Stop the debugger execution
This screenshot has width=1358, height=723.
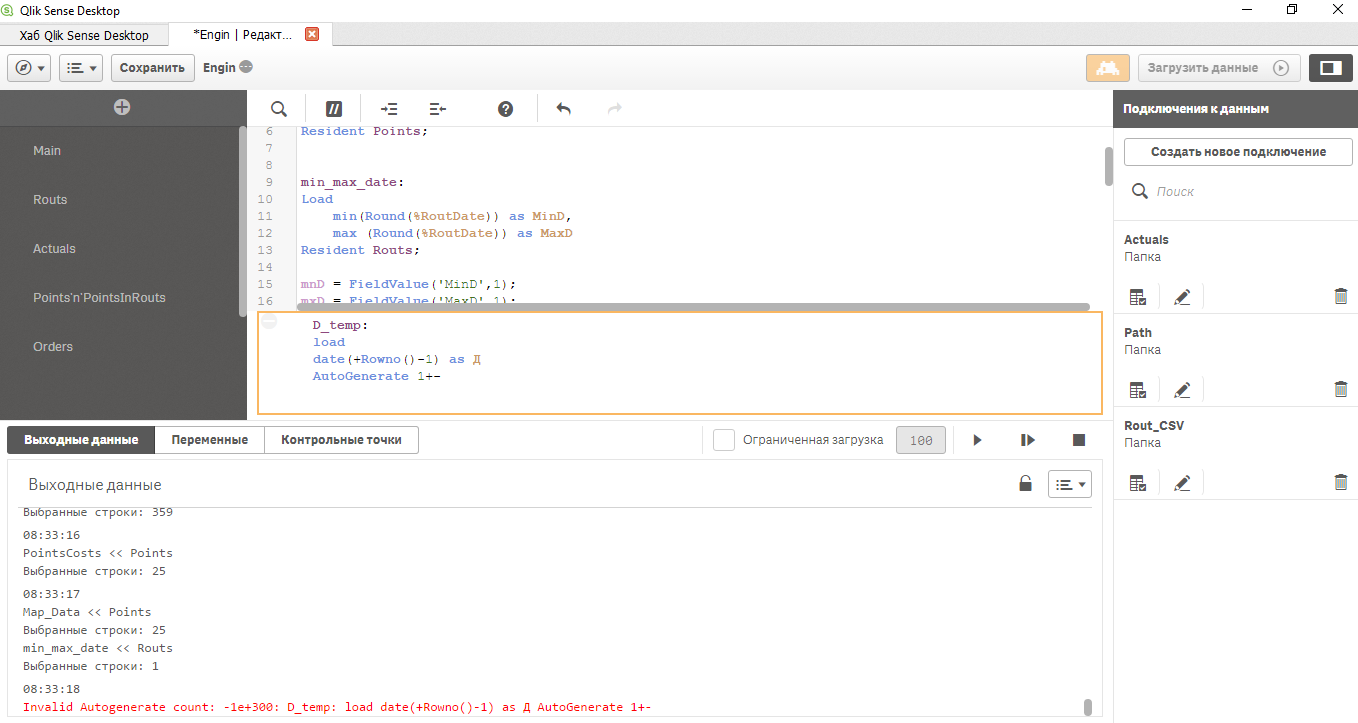pos(1079,440)
